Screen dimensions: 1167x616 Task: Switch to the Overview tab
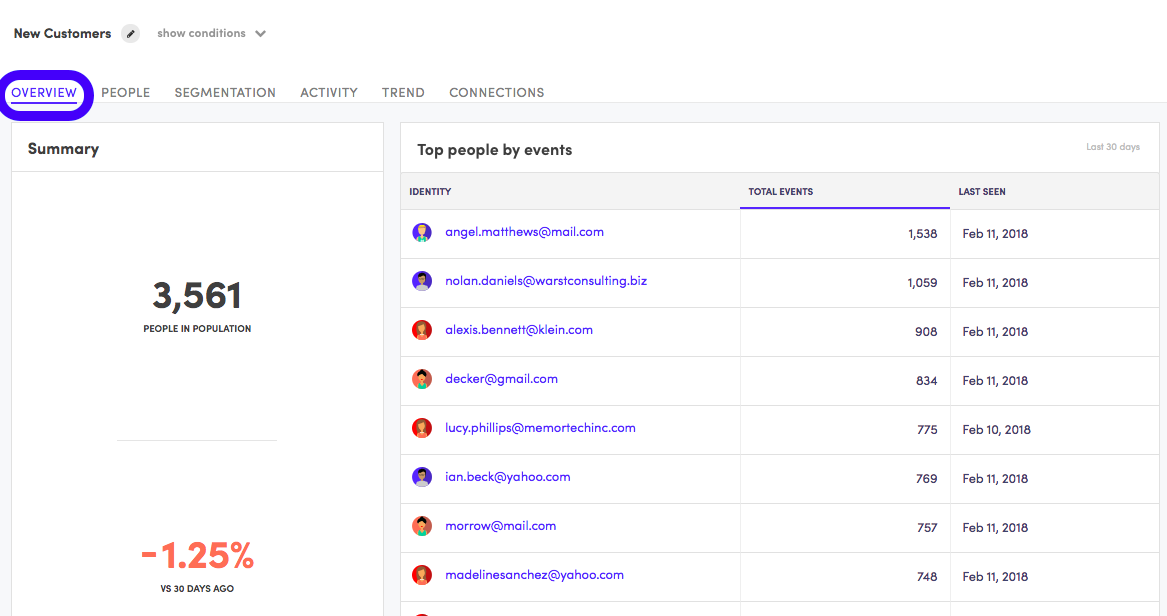click(44, 93)
